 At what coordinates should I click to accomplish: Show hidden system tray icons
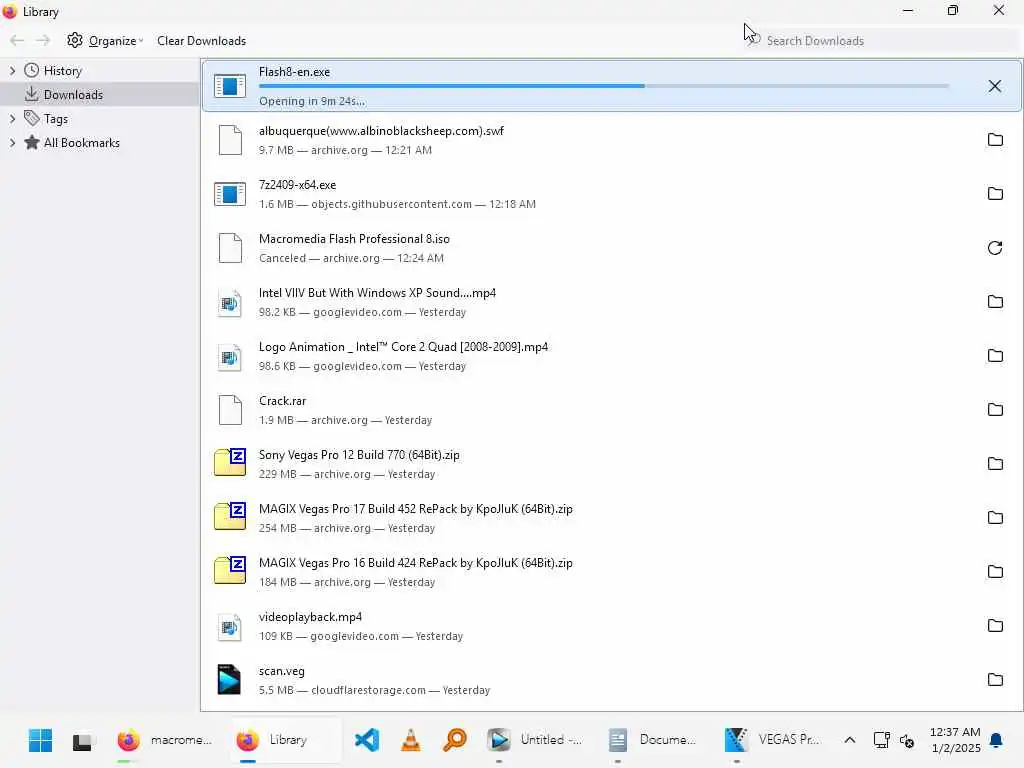[x=850, y=740]
